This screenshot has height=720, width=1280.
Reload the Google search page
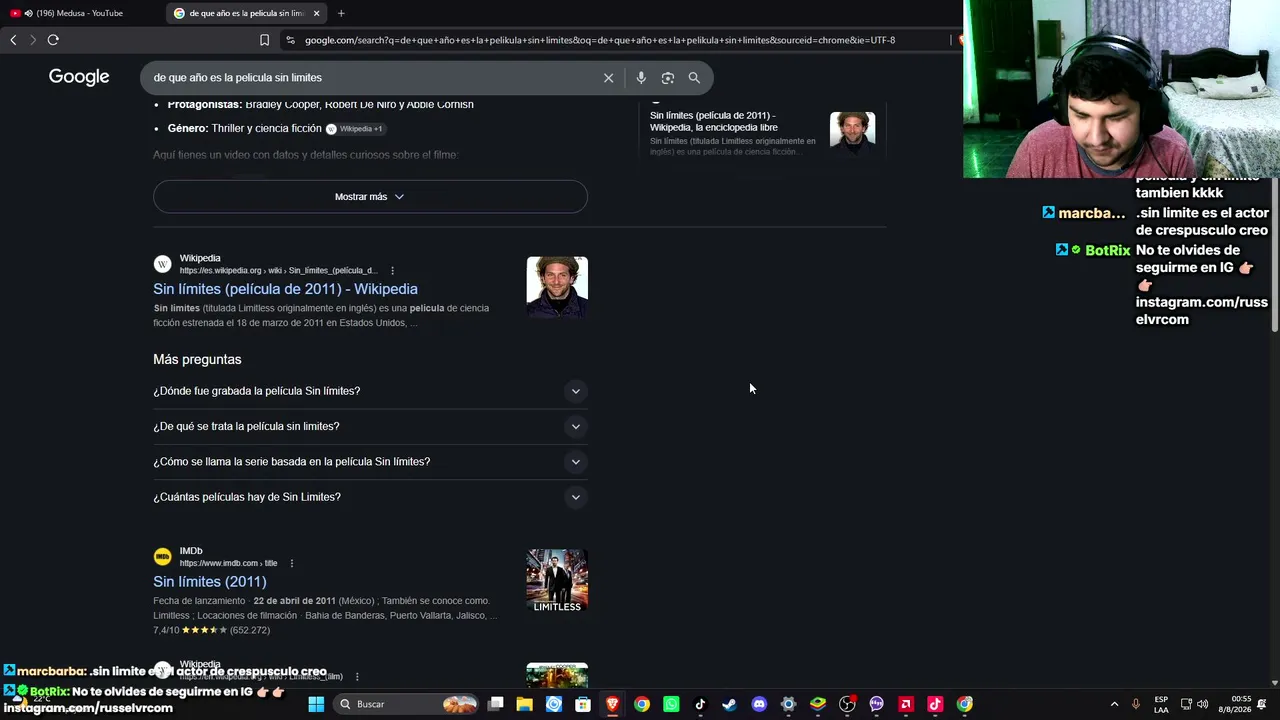click(x=53, y=40)
